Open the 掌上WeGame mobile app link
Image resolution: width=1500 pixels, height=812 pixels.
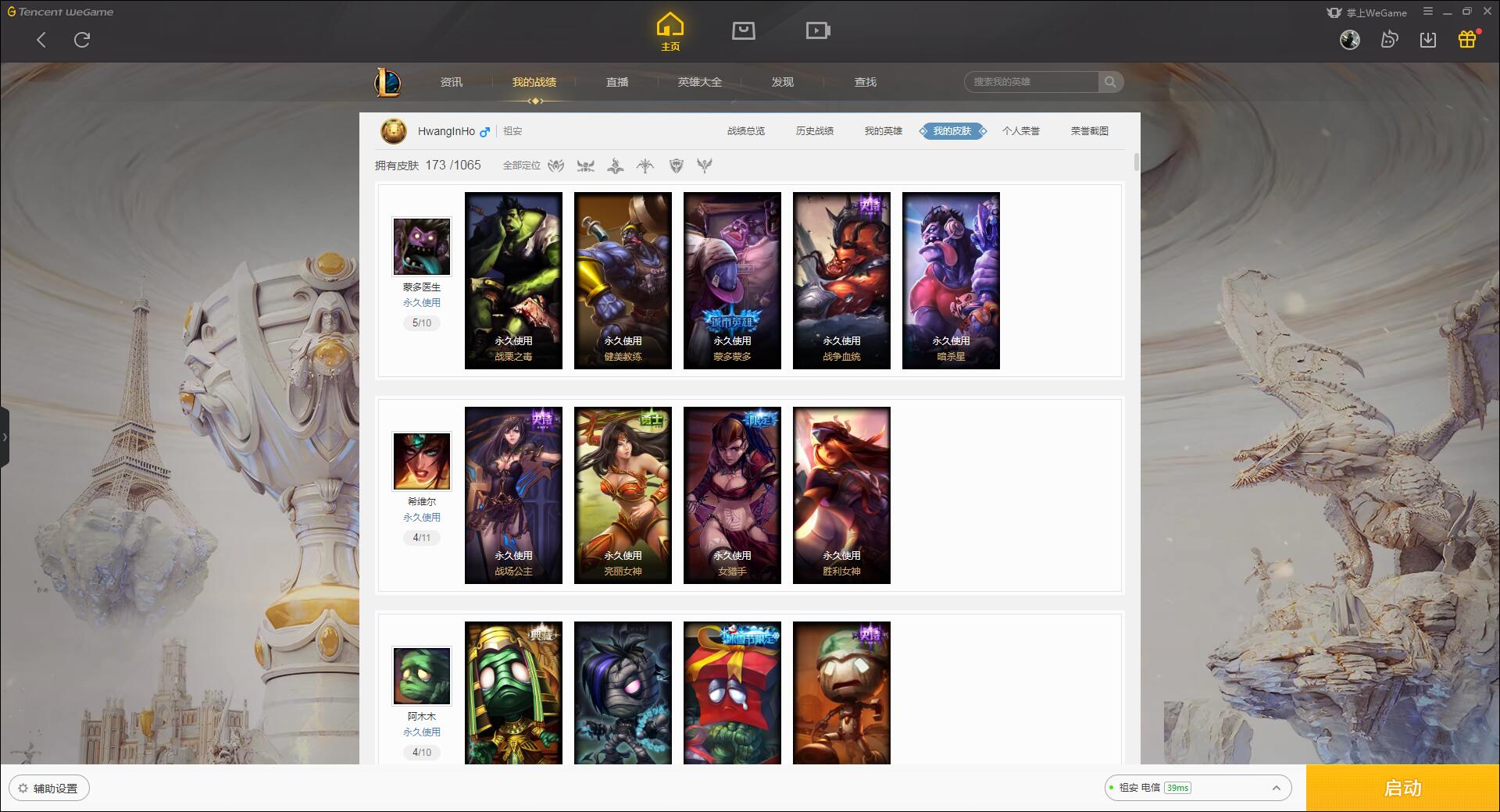click(x=1366, y=12)
